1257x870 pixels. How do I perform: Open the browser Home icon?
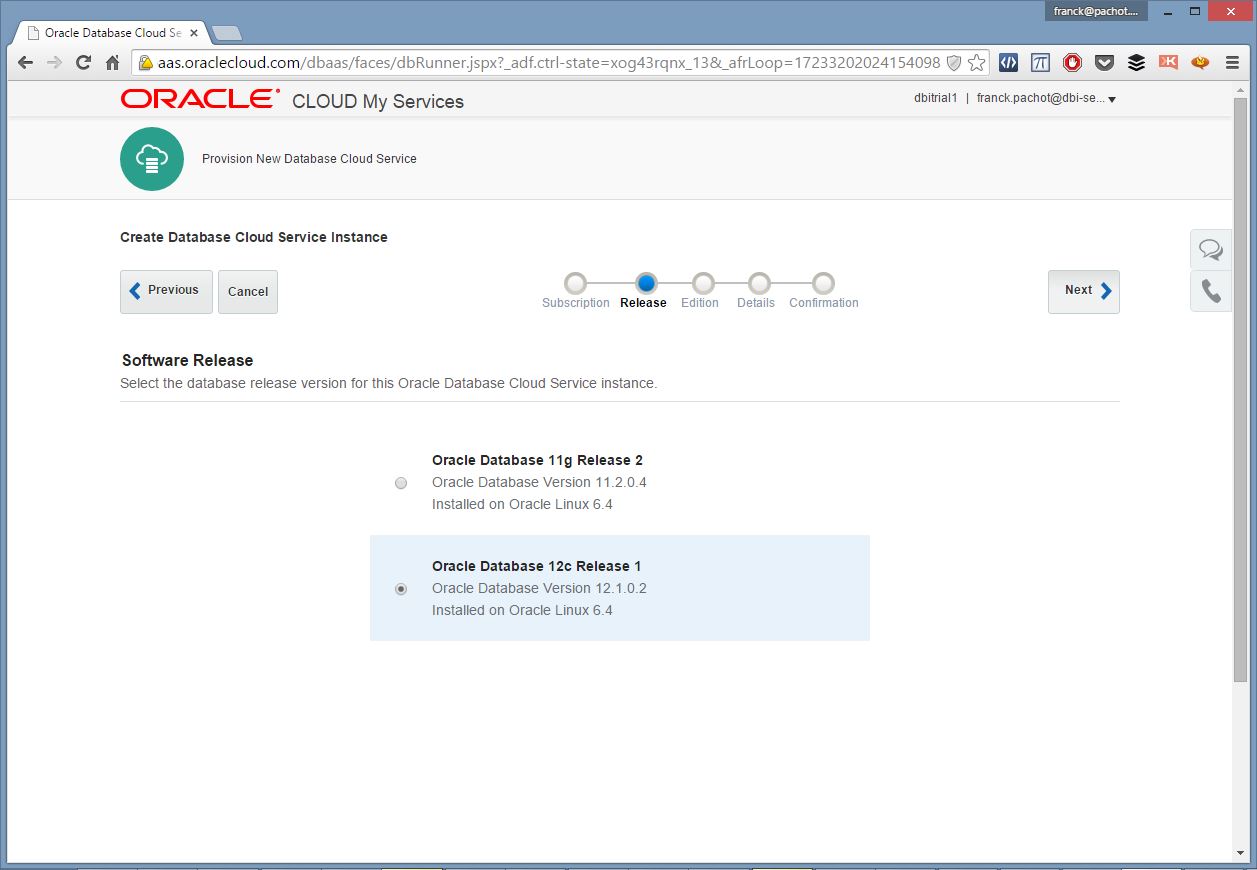click(112, 62)
